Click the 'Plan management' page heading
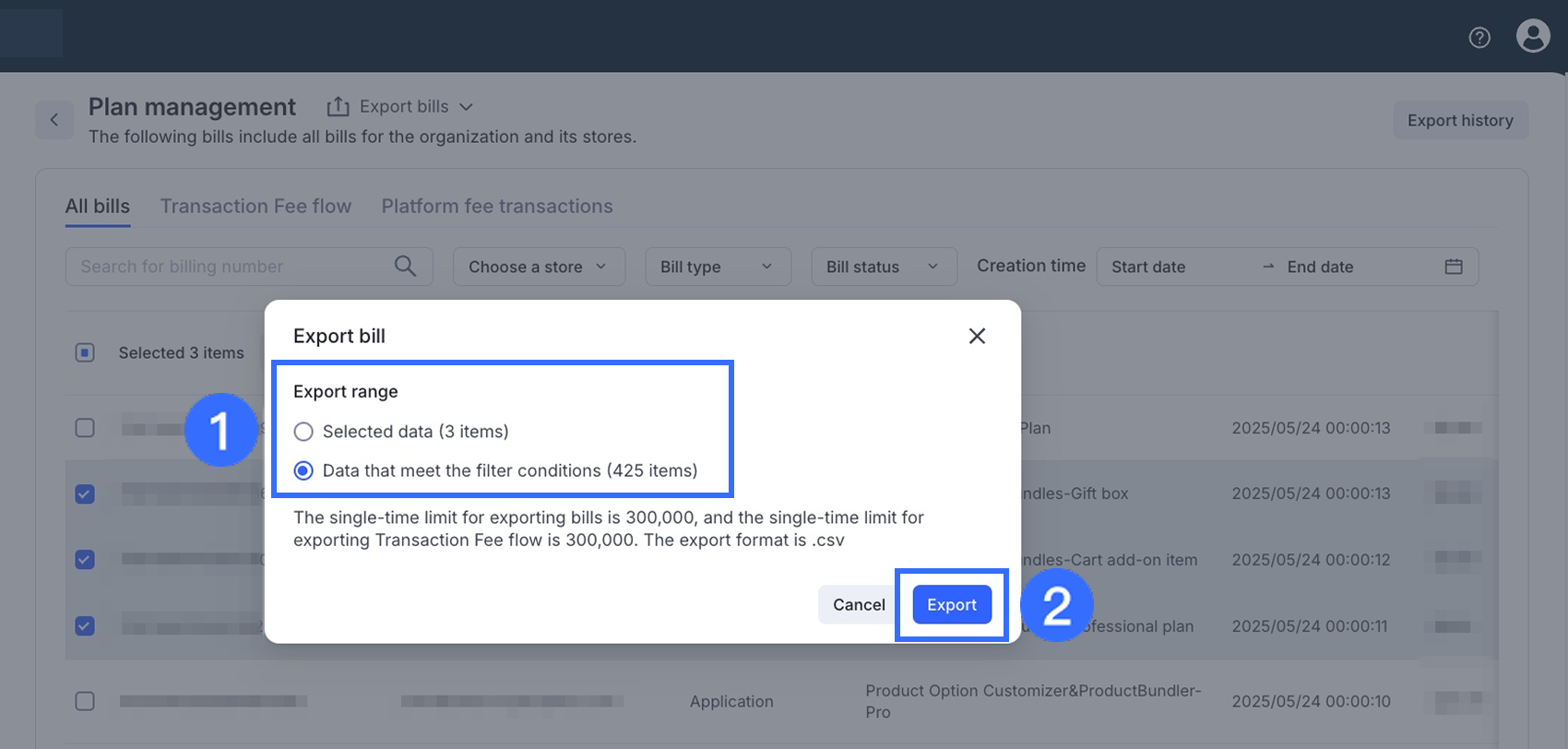This screenshot has width=1568, height=749. (192, 107)
